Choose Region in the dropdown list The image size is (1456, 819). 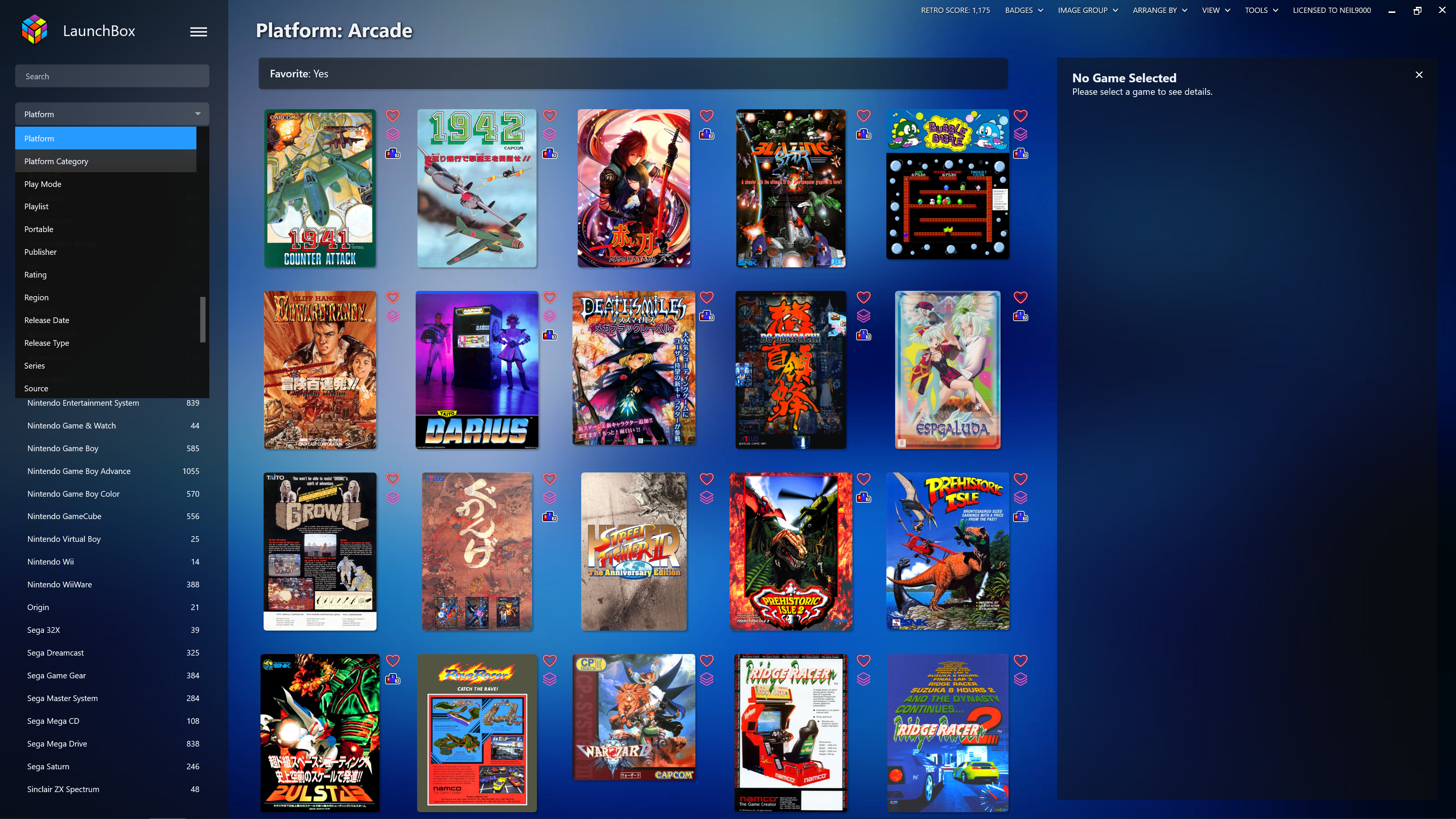click(106, 297)
